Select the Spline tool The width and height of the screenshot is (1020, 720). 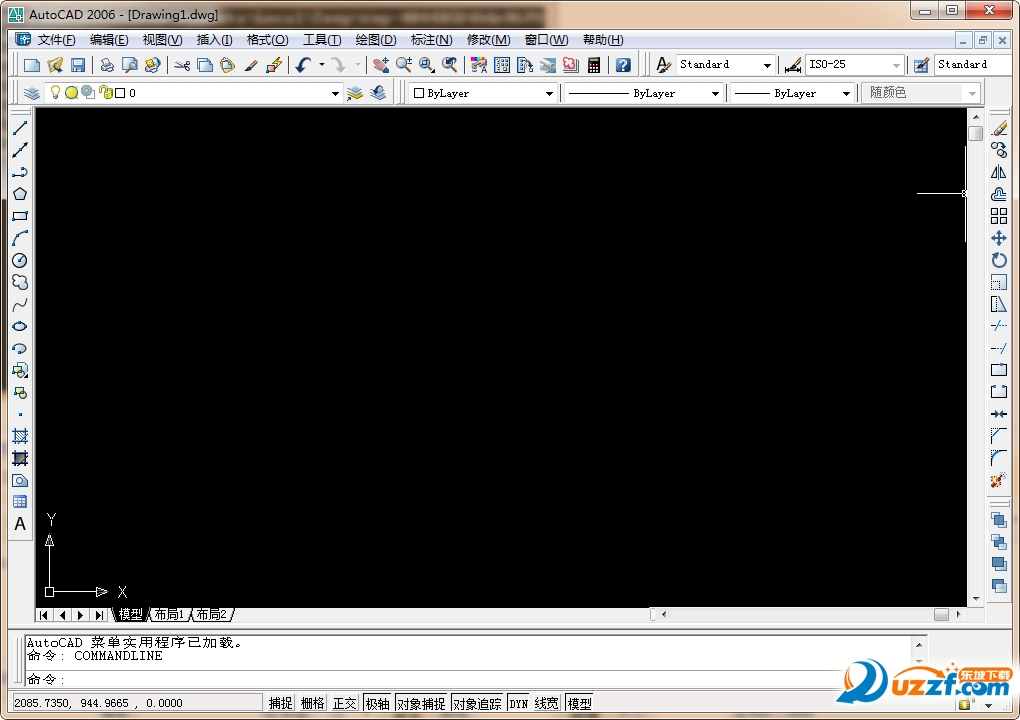point(20,304)
